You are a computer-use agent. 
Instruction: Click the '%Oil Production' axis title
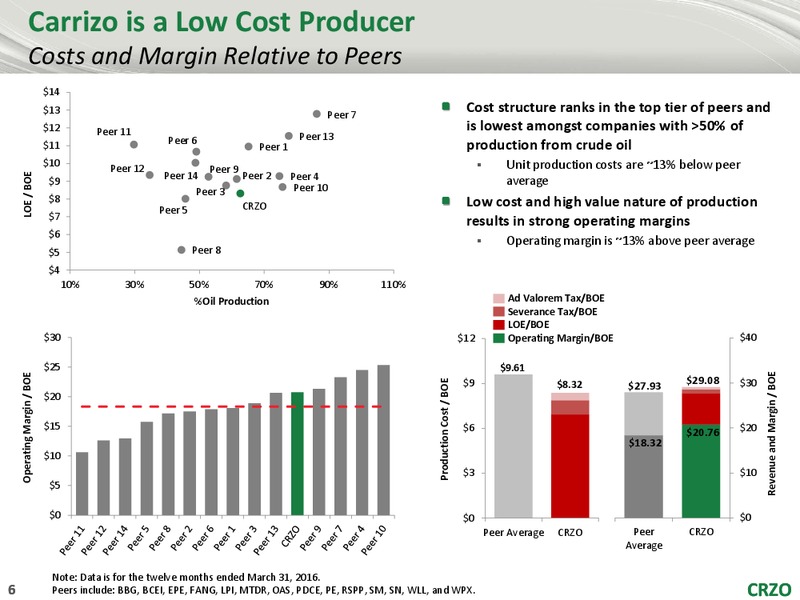tap(231, 301)
